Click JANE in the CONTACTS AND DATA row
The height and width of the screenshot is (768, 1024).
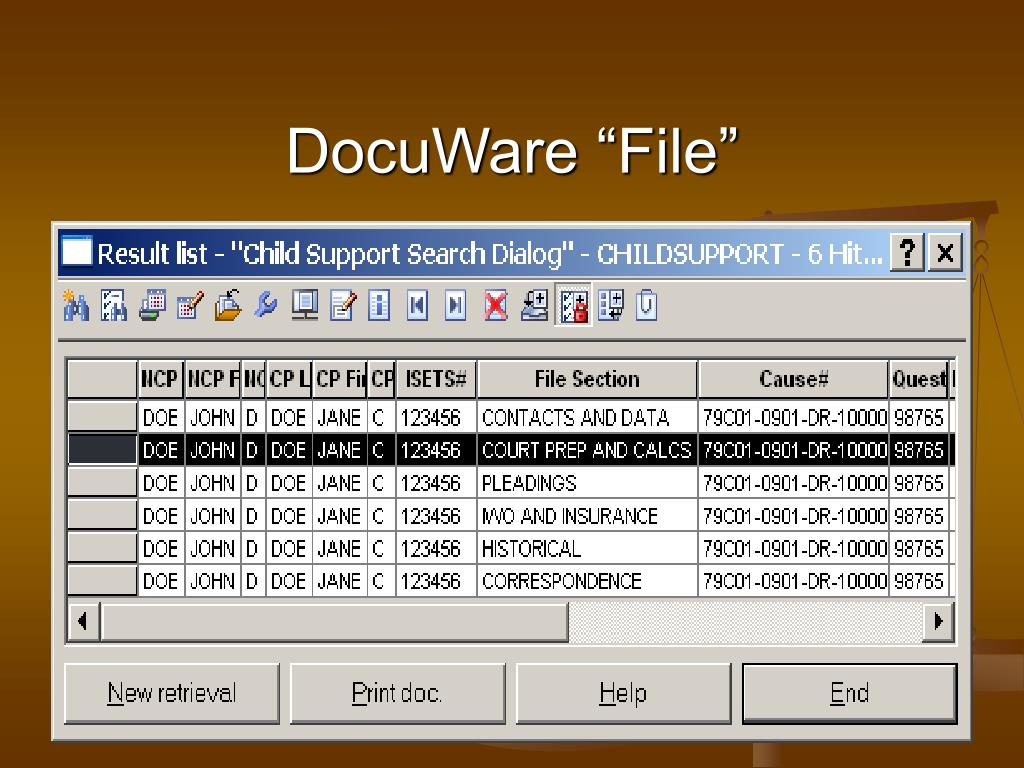[340, 417]
